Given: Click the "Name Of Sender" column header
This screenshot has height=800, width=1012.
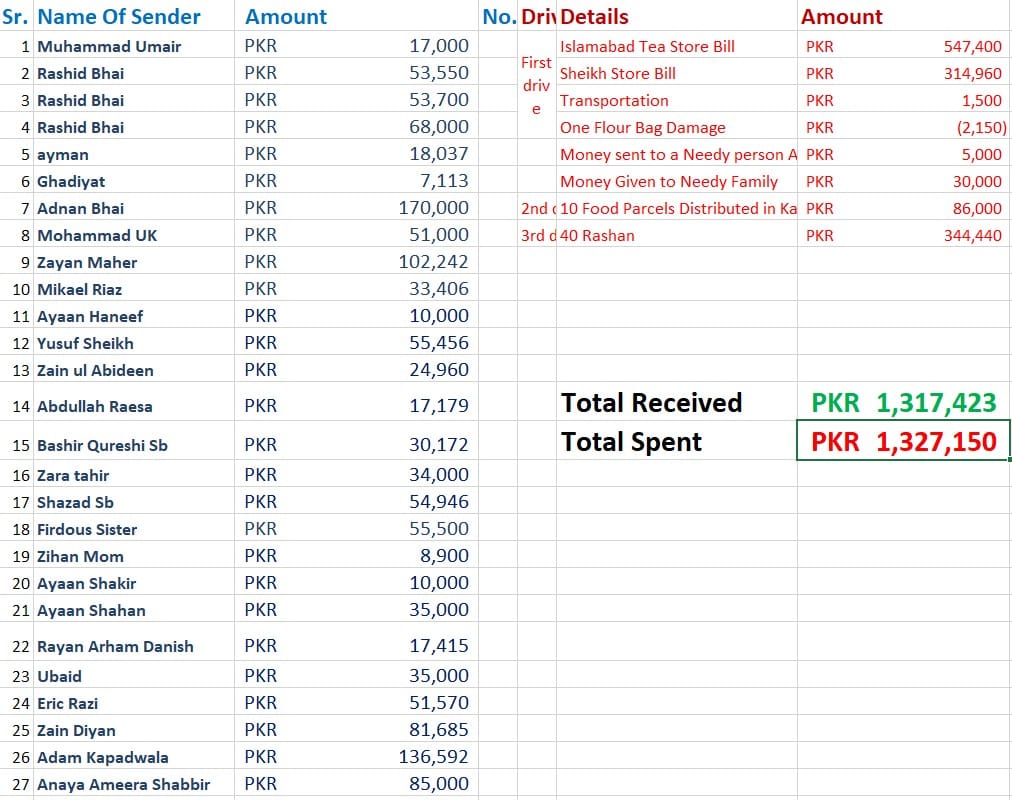Looking at the screenshot, I should tap(119, 17).
